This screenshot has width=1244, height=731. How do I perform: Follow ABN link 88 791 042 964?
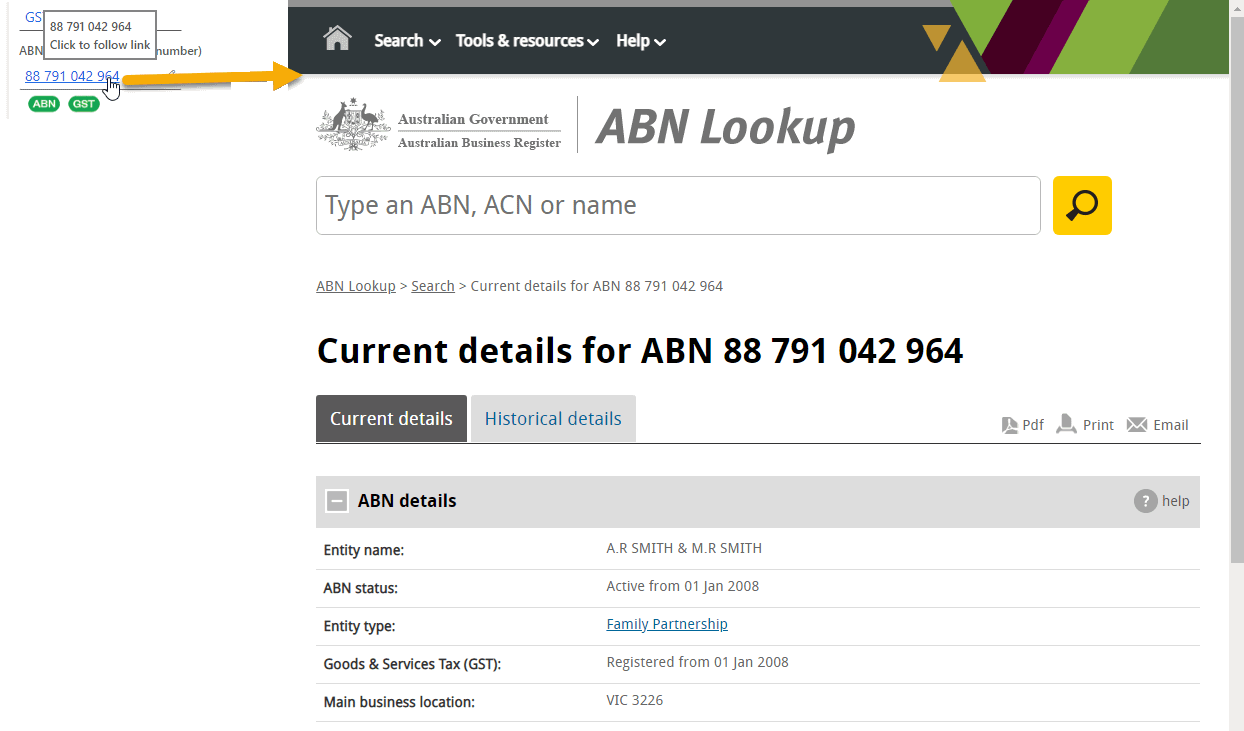point(72,76)
